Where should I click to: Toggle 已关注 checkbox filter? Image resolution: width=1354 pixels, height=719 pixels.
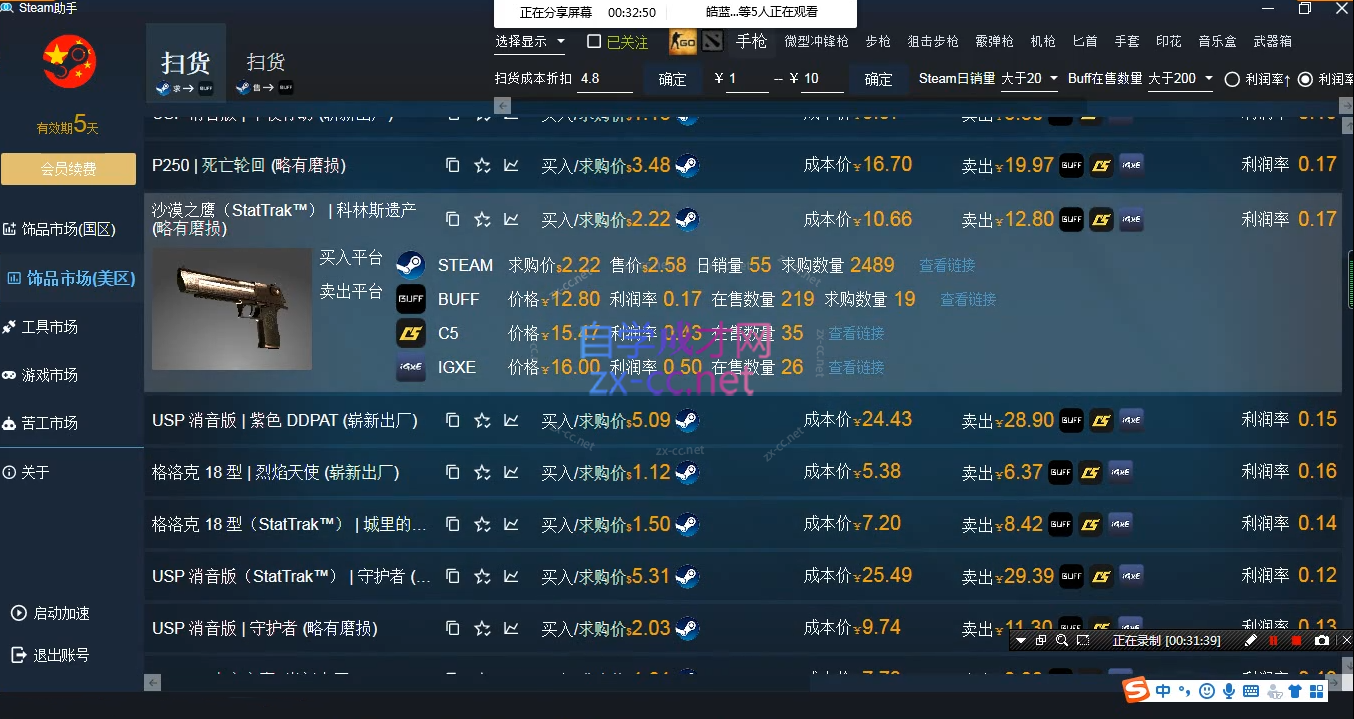594,42
